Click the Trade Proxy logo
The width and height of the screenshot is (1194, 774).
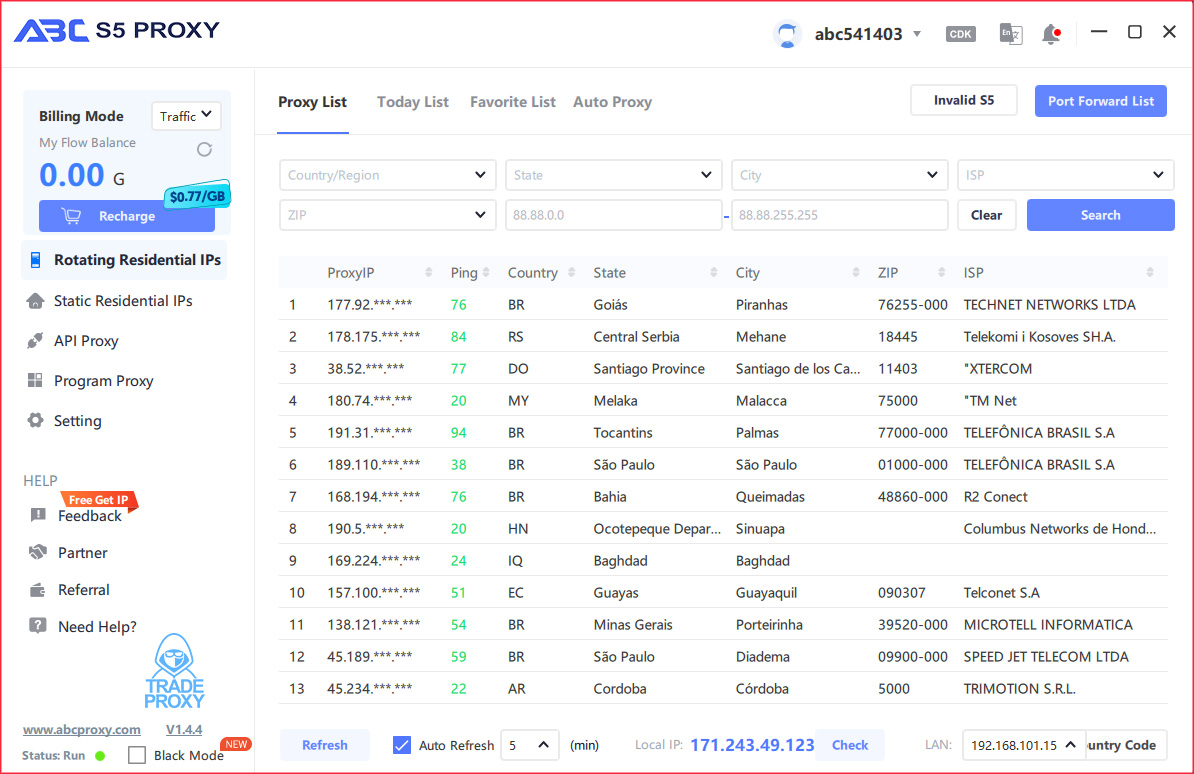(174, 671)
